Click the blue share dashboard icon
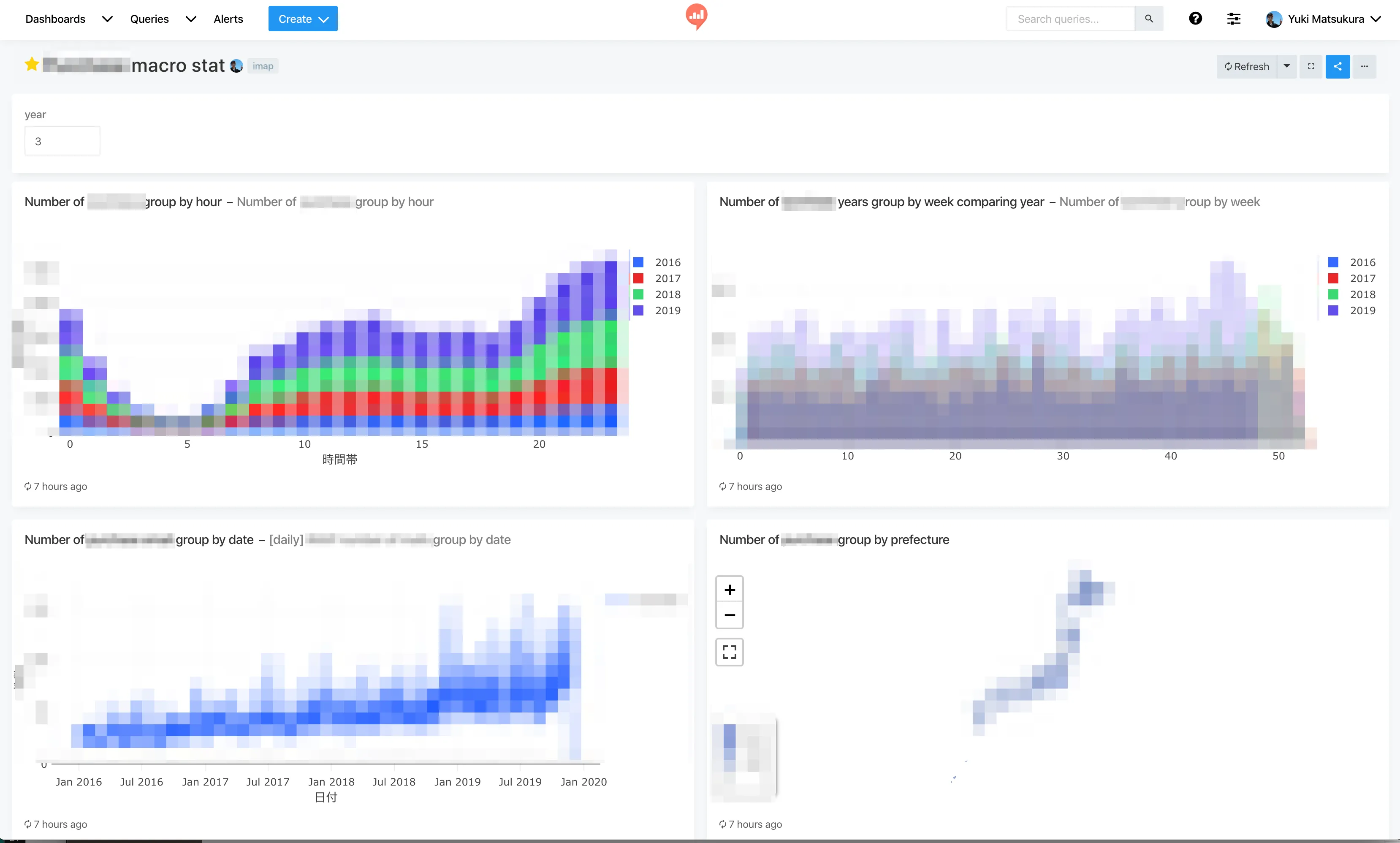The height and width of the screenshot is (843, 1400). point(1337,66)
